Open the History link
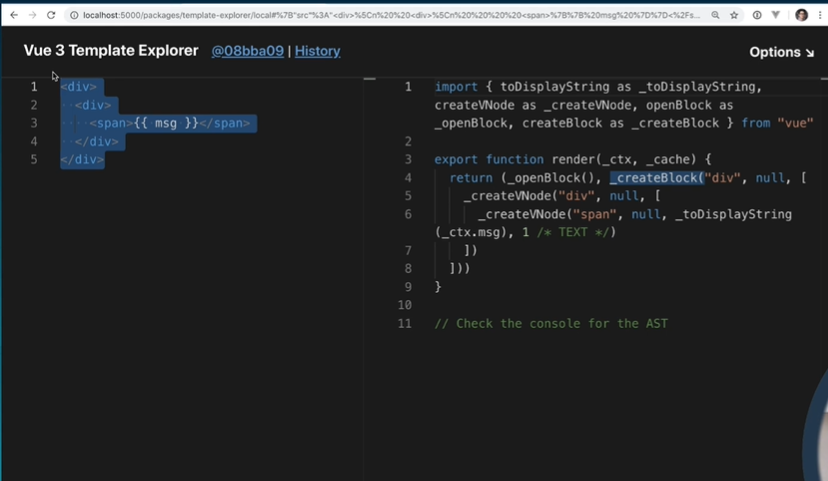The width and height of the screenshot is (828, 481). pos(317,51)
